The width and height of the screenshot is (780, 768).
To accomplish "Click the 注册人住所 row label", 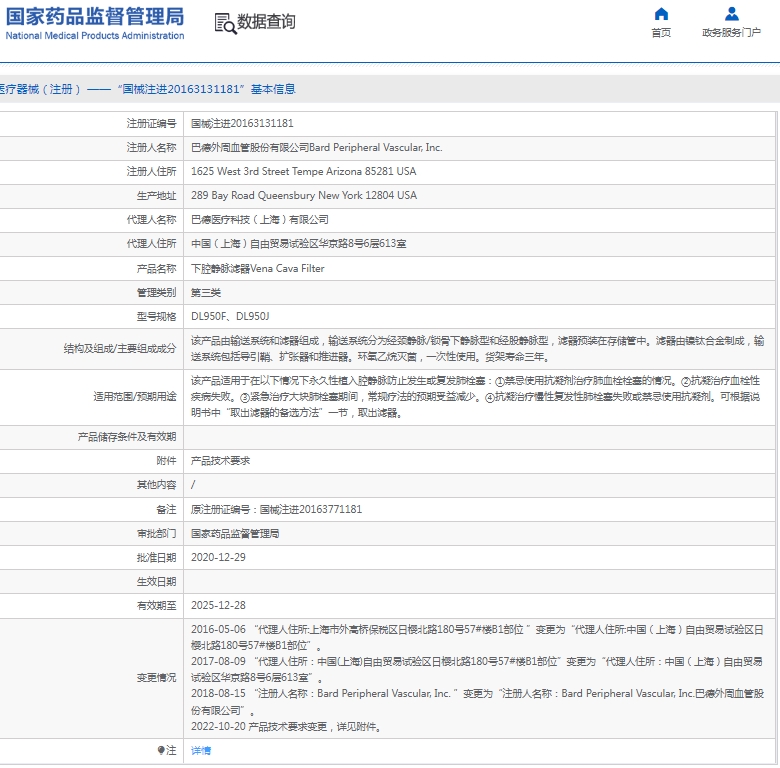I will [151, 172].
